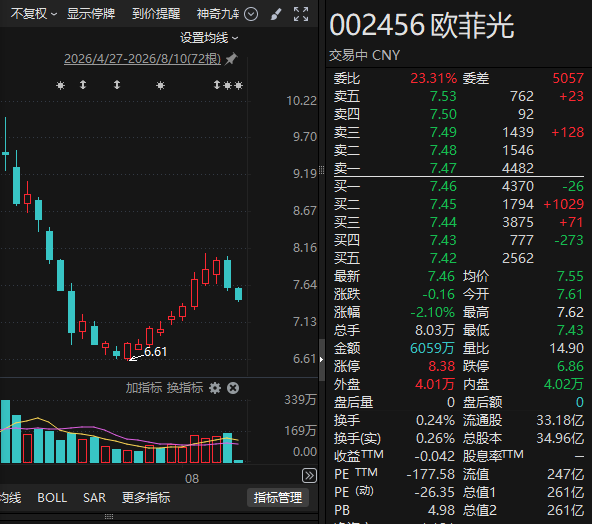Select the brush drawing tool icon
Screen dimensions: 592x524
coord(276,14)
